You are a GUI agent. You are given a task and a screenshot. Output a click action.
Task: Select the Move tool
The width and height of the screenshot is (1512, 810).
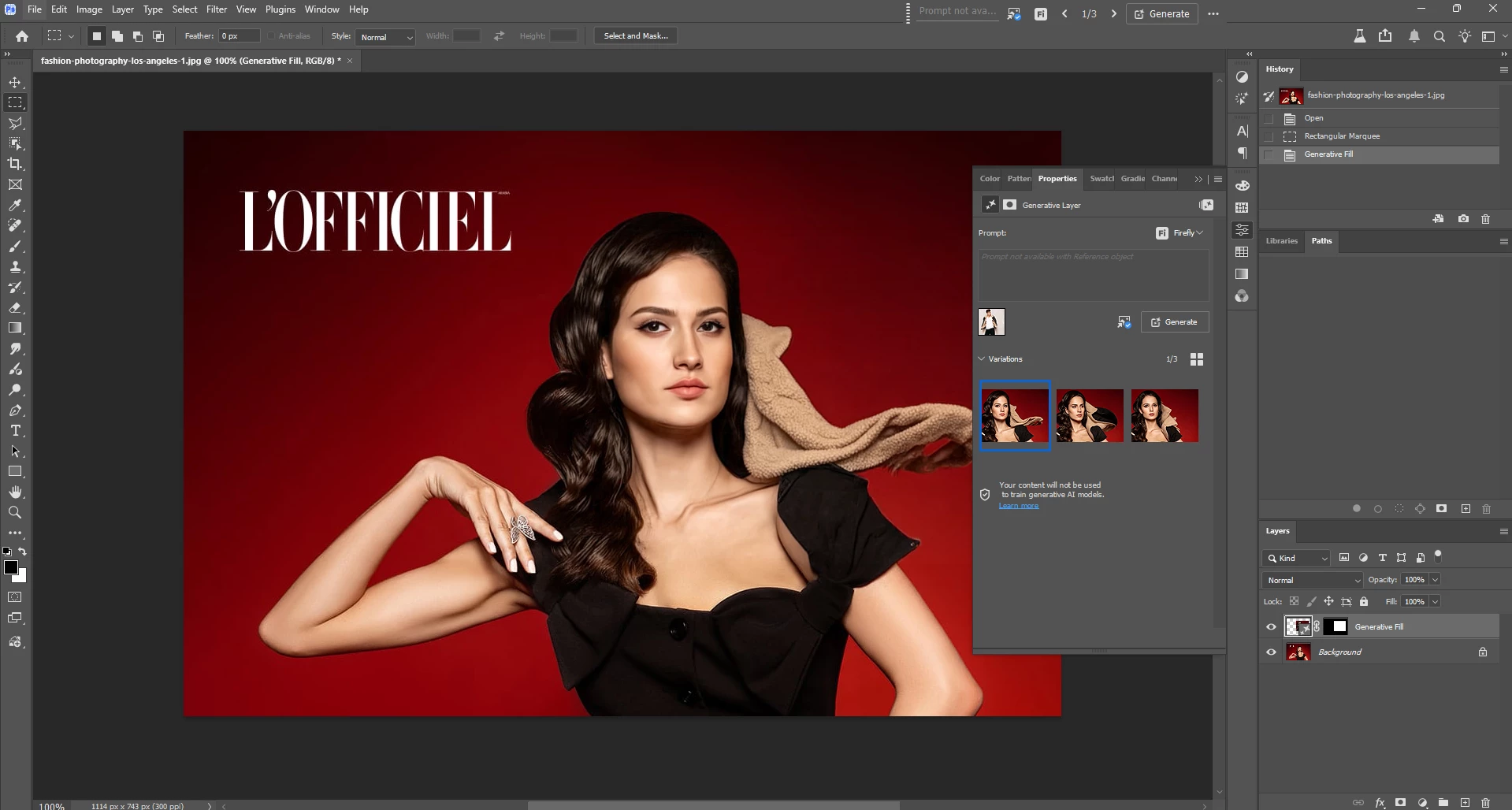pyautogui.click(x=15, y=82)
